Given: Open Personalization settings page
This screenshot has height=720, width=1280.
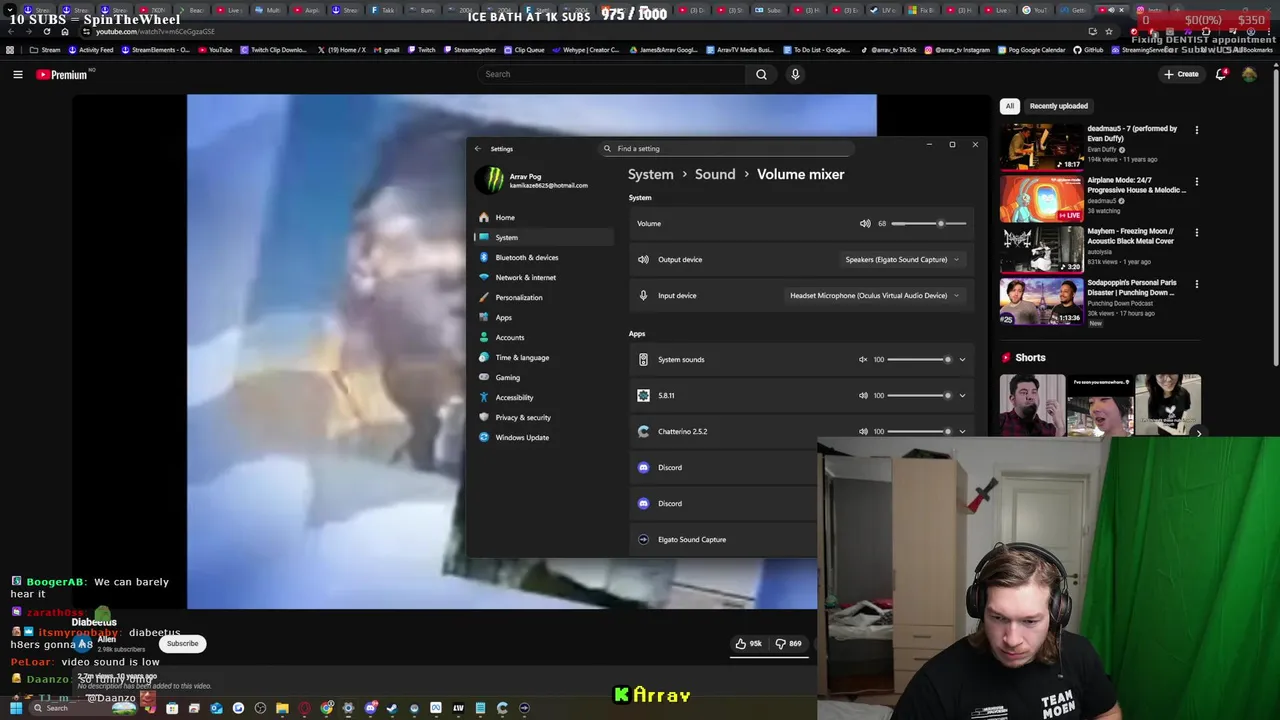Looking at the screenshot, I should coord(543,297).
